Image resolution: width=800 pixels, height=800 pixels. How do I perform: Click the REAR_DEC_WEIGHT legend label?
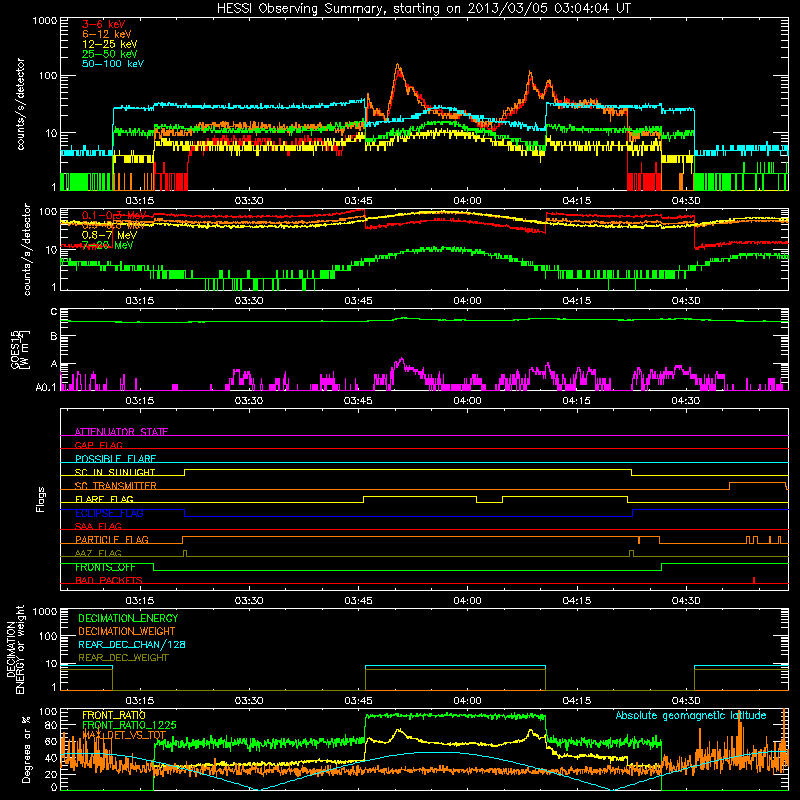point(123,658)
